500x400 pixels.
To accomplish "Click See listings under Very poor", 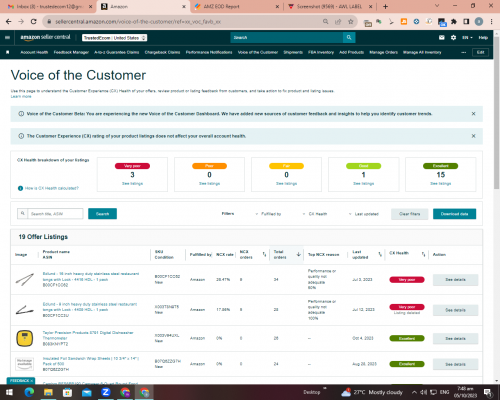I will (132, 184).
